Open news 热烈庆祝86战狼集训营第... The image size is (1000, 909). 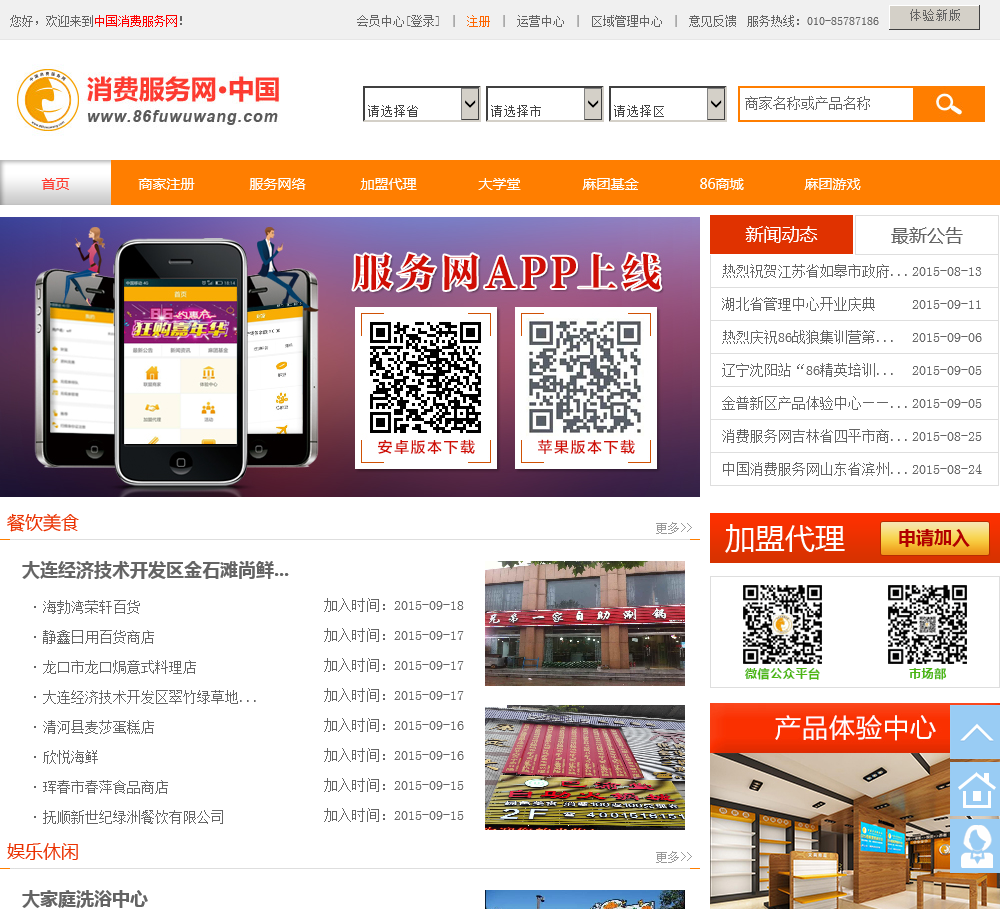[x=807, y=337]
